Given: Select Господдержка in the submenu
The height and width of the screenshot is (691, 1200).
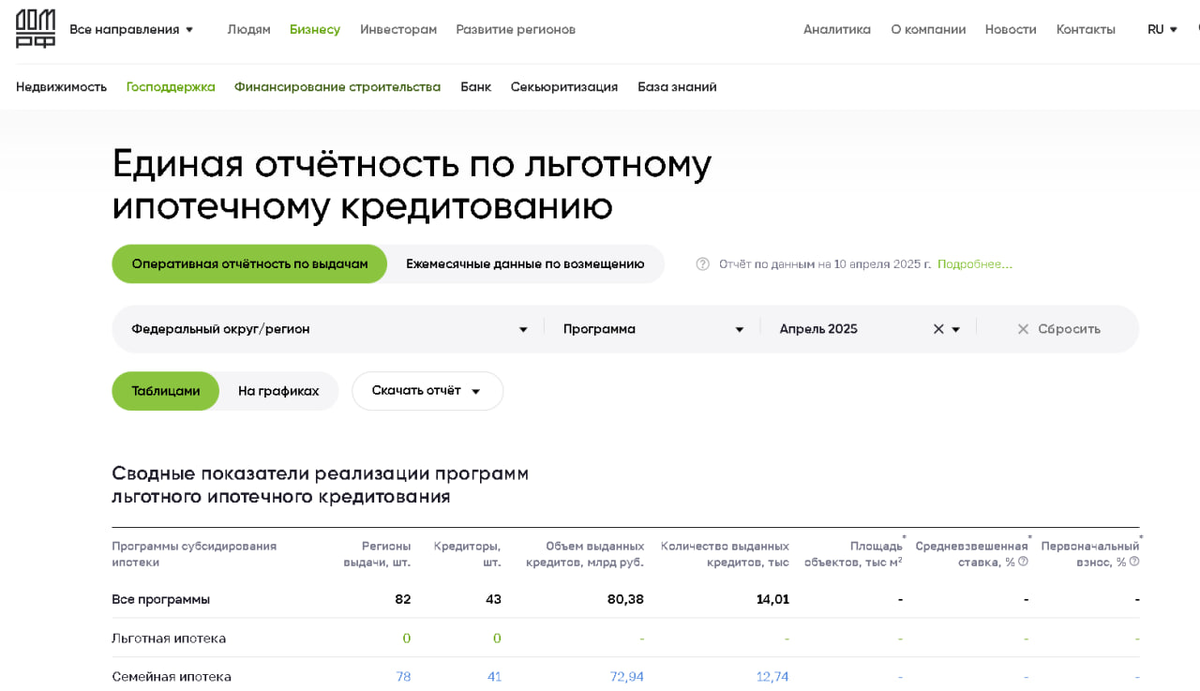Looking at the screenshot, I should (171, 87).
